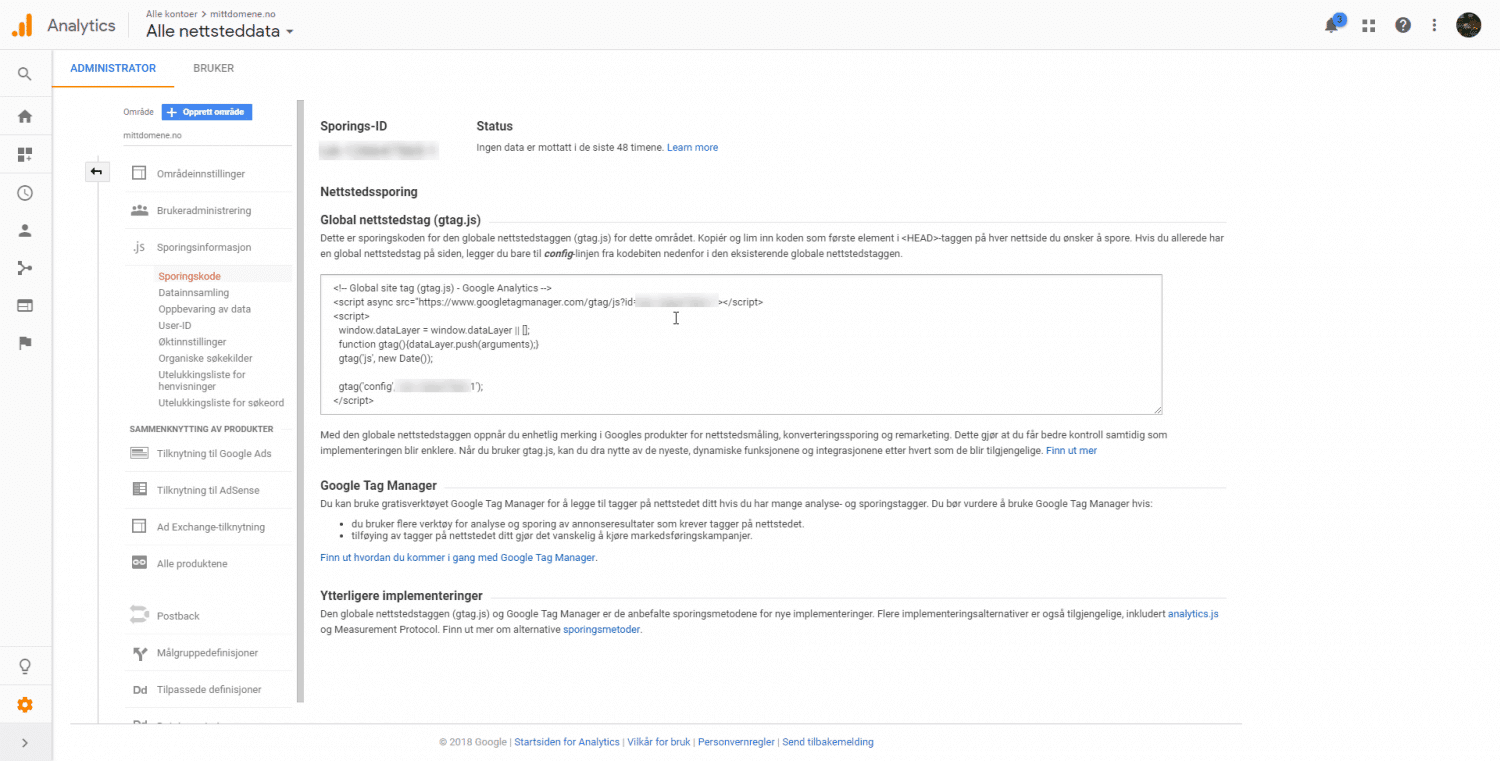Expand Målgruppedefinisjoner section
Screen dimensions: 1500x761
(209, 653)
